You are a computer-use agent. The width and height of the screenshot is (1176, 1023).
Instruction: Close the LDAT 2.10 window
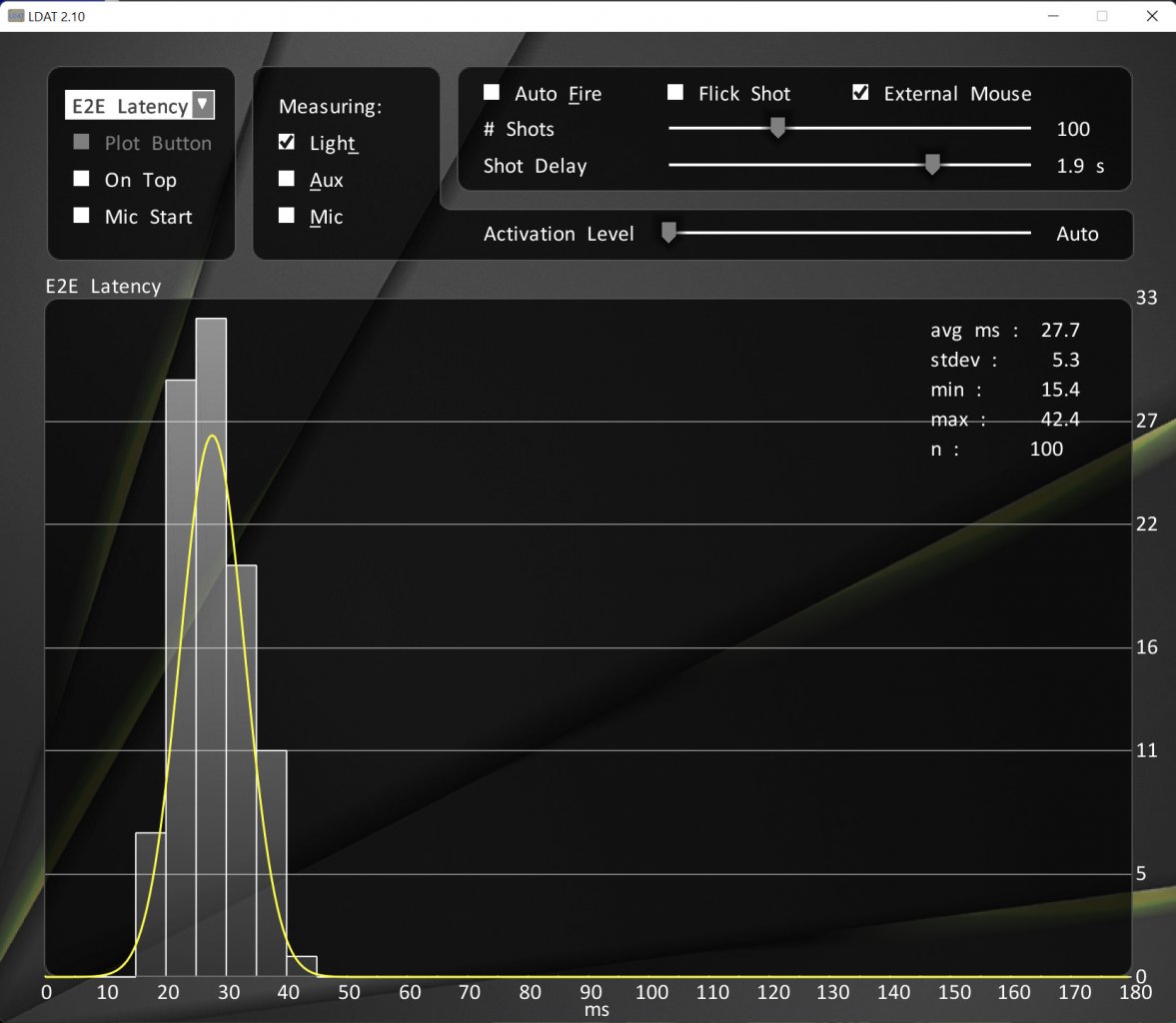1152,16
